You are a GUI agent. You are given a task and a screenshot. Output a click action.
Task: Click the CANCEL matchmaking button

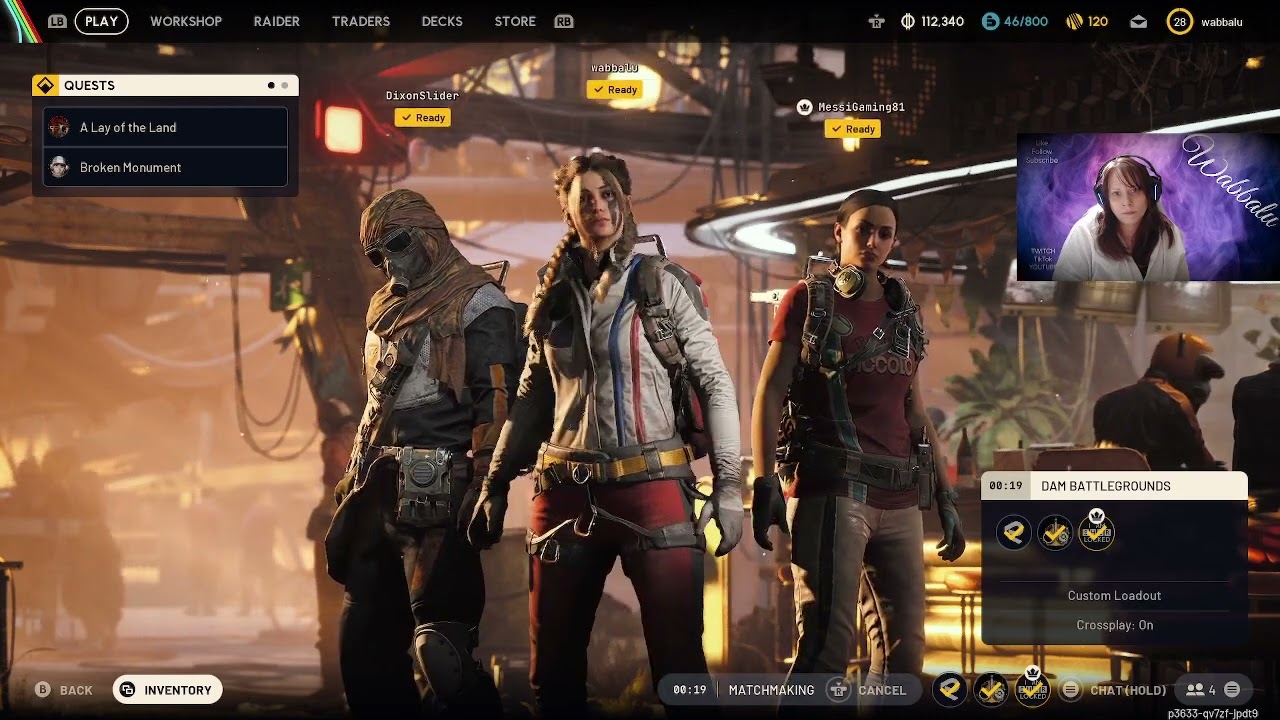pos(869,690)
